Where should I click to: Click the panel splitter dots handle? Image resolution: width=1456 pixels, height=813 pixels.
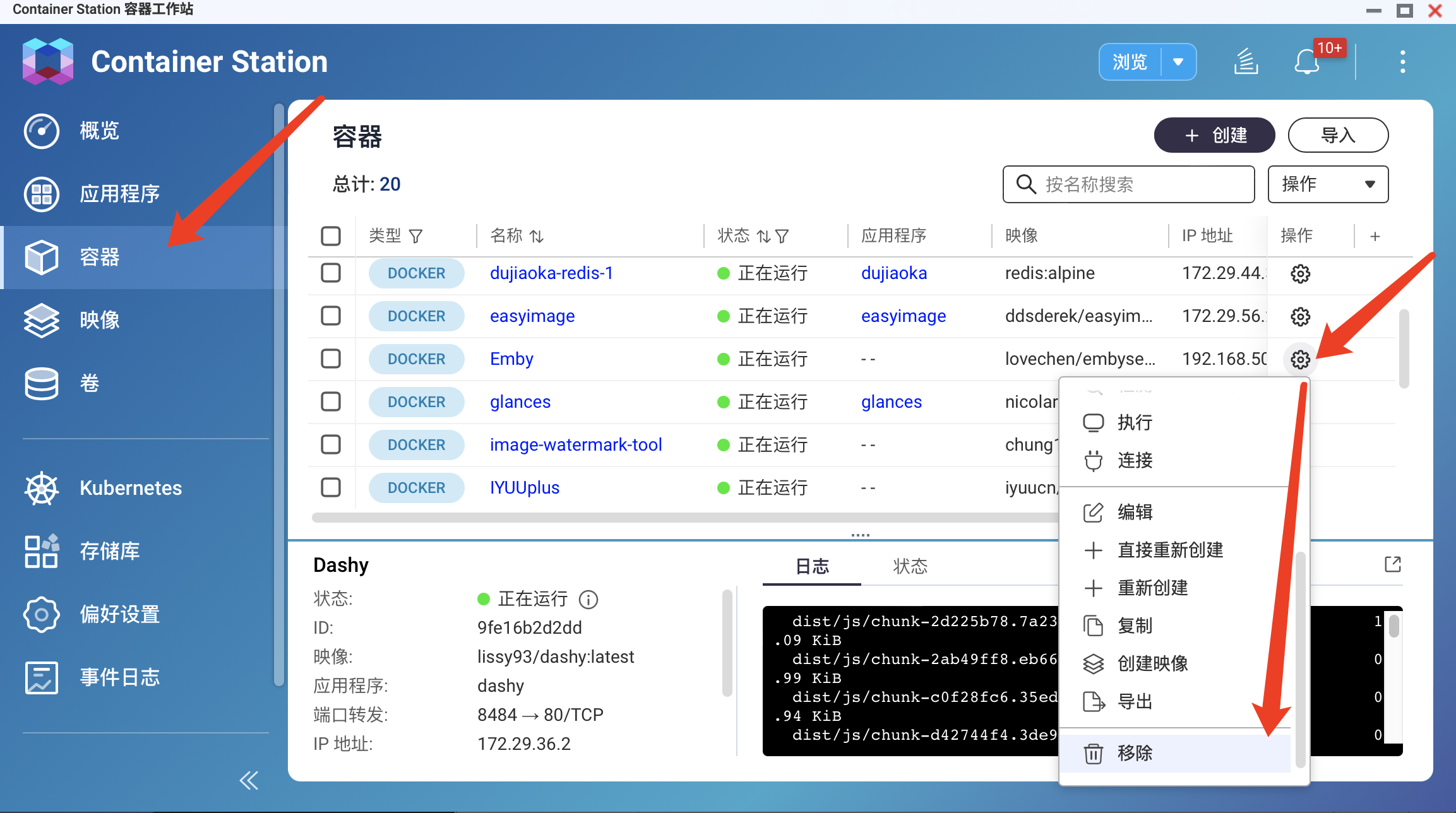[860, 535]
